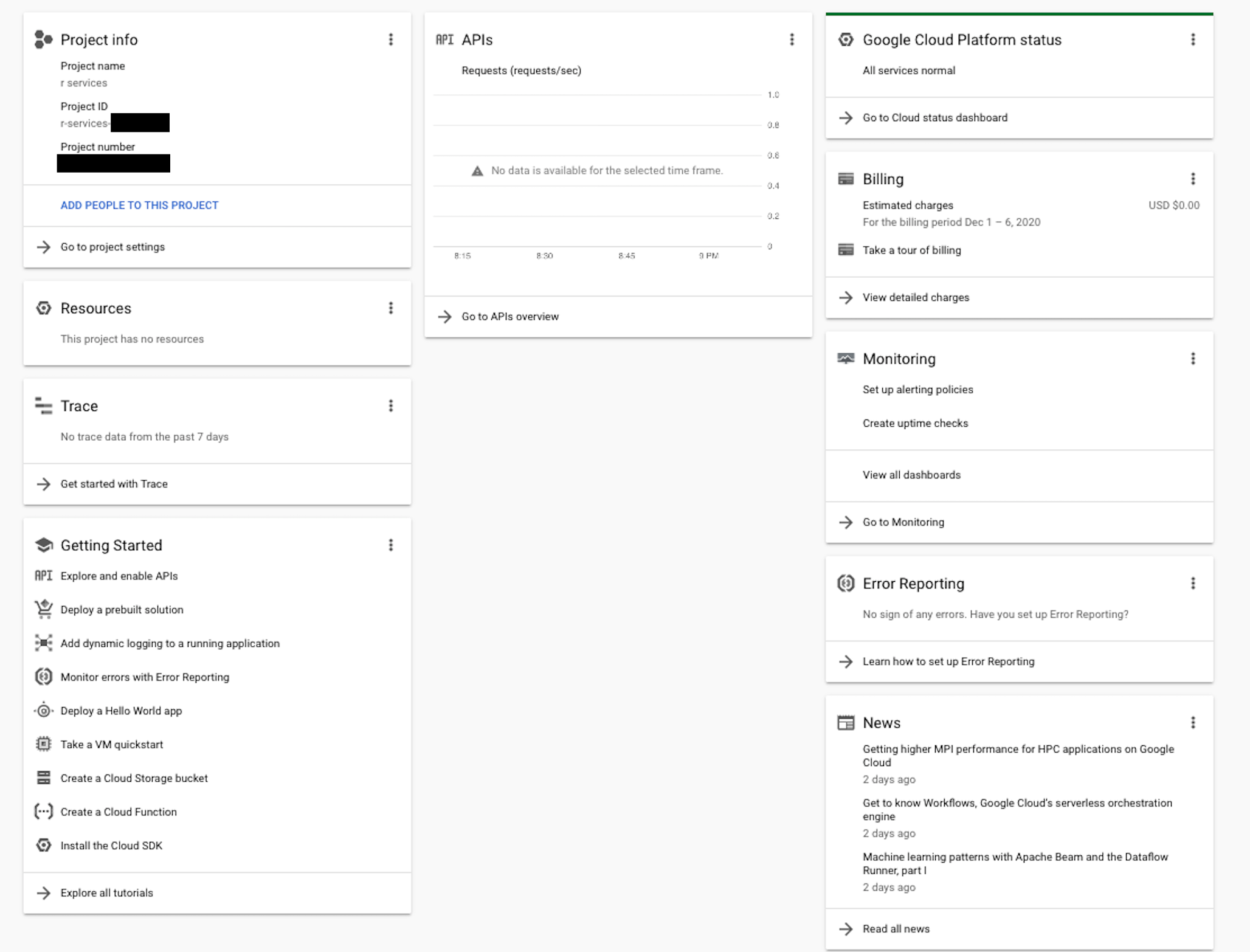Click the Project info hexagon cluster icon

coord(43,40)
